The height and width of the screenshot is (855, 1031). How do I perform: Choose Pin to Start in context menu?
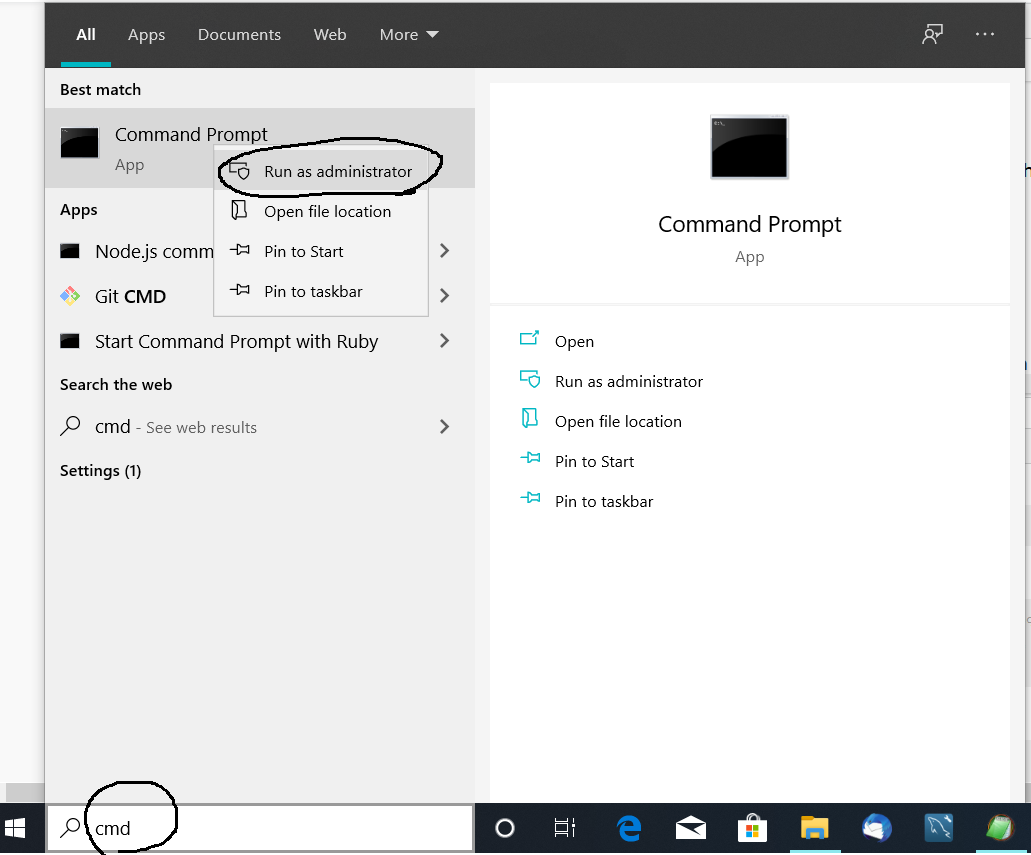point(322,251)
